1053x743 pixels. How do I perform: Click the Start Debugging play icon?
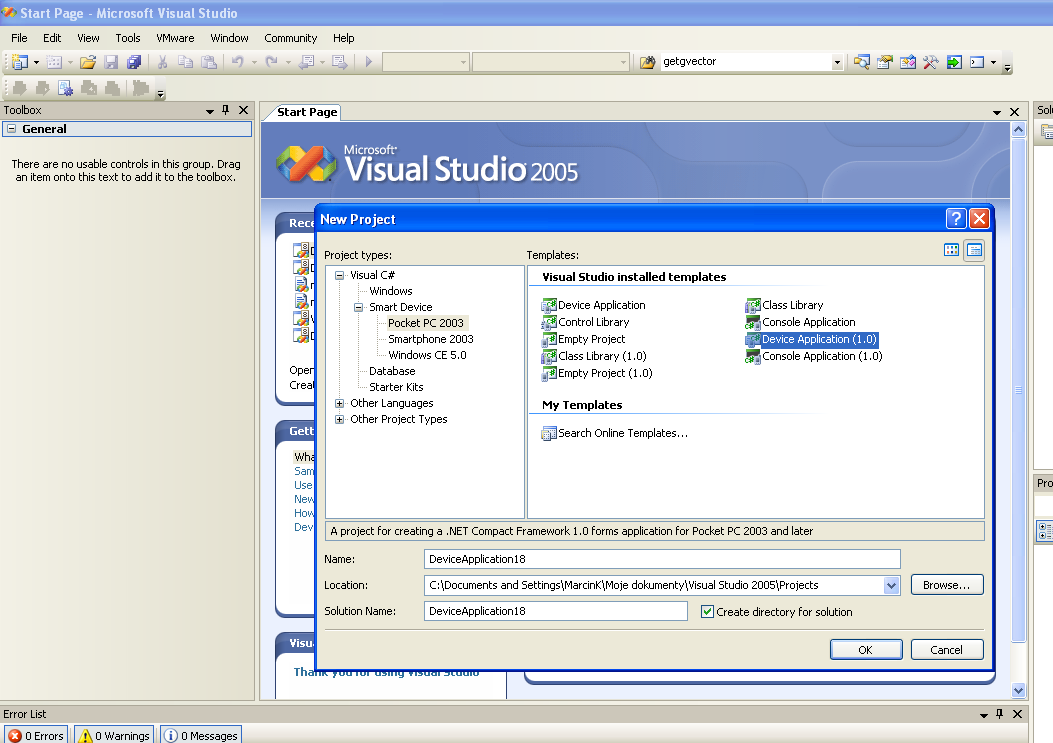click(x=369, y=62)
